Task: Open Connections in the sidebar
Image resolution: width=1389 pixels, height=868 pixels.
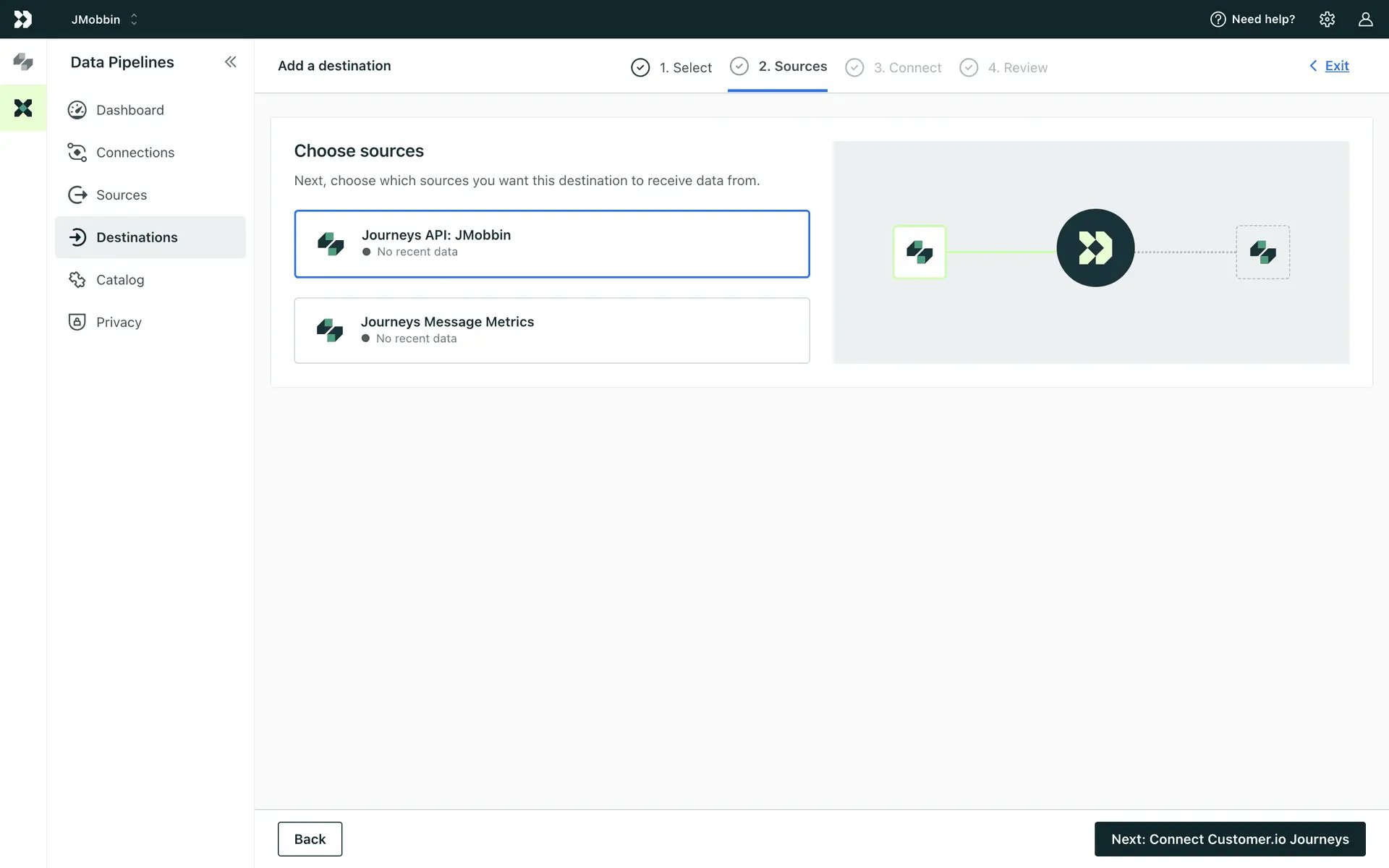Action: (135, 153)
